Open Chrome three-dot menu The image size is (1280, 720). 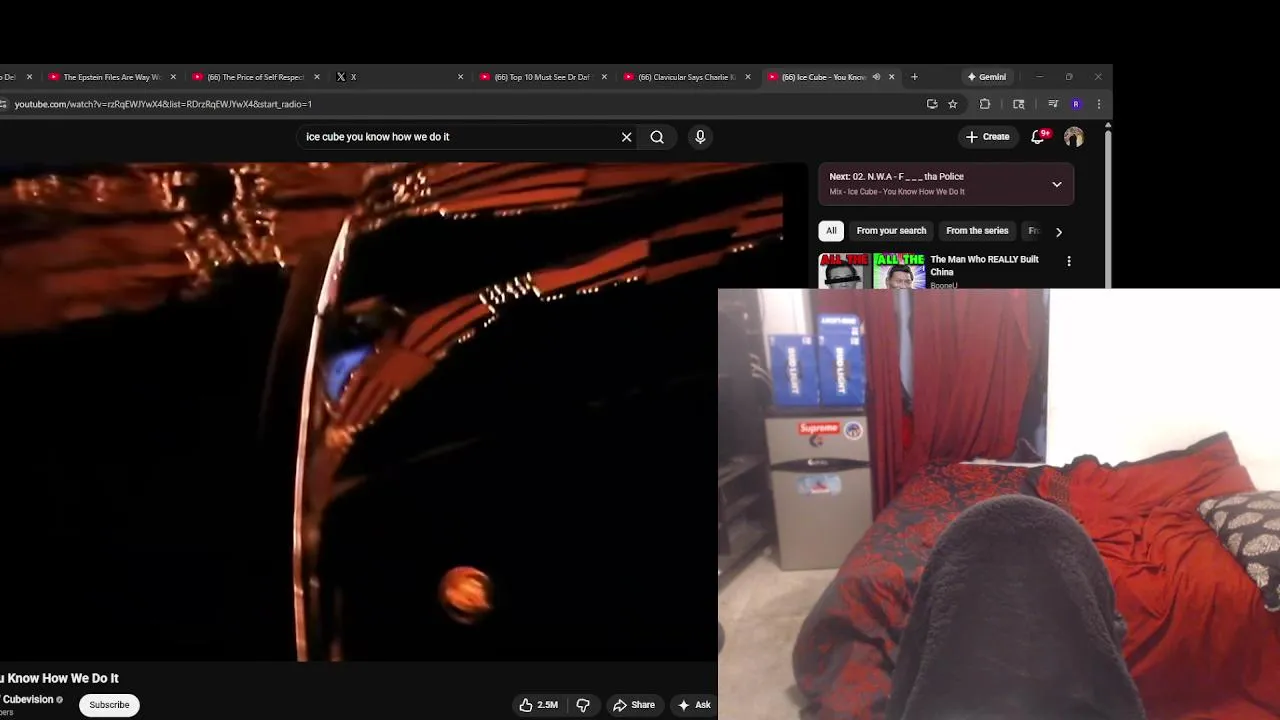pos(1099,104)
